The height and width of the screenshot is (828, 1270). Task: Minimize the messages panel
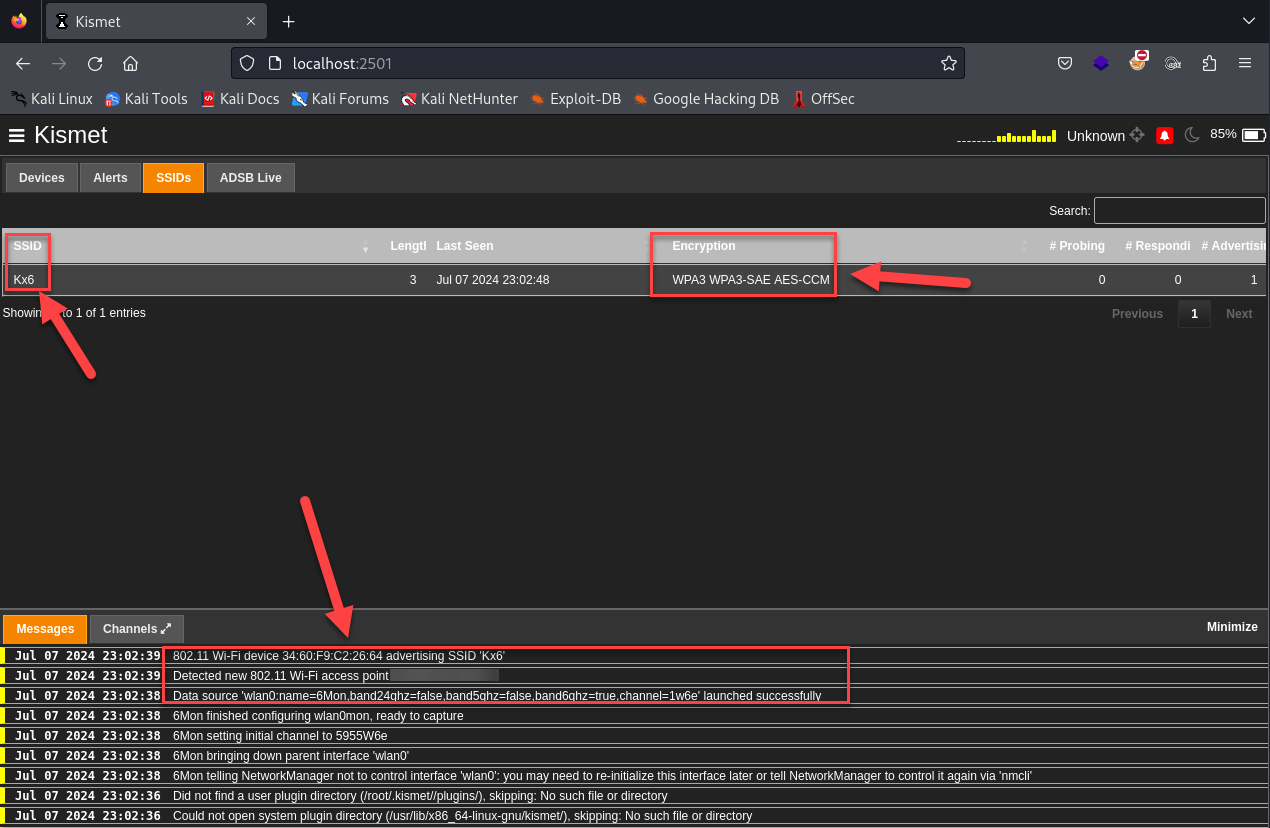(x=1231, y=627)
